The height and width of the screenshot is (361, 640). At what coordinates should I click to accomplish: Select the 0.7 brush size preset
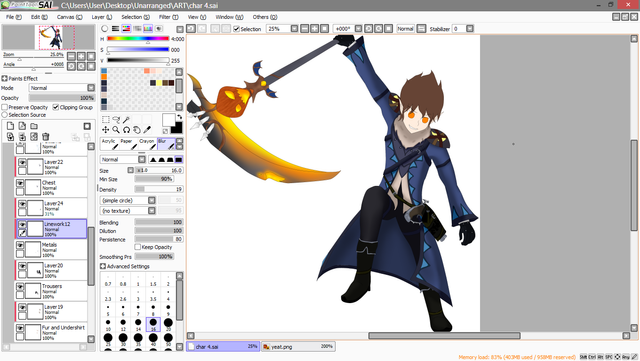108,281
